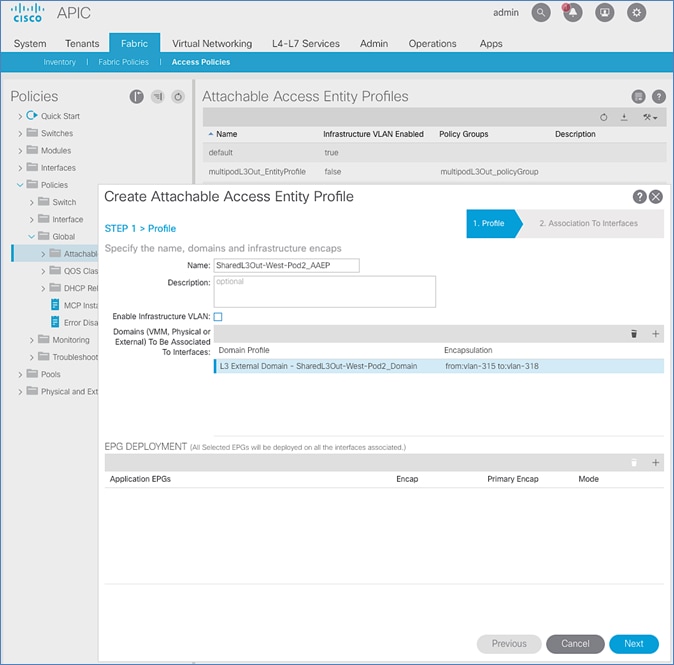
Task: Go to the Inventory submenu
Action: [59, 62]
